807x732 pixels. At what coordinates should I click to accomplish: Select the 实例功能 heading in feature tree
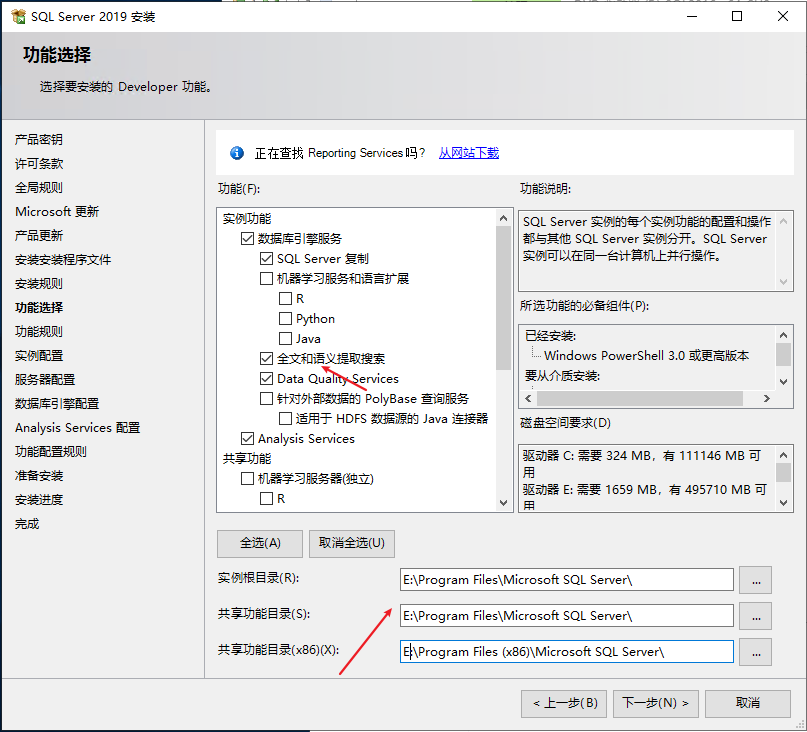click(x=247, y=219)
